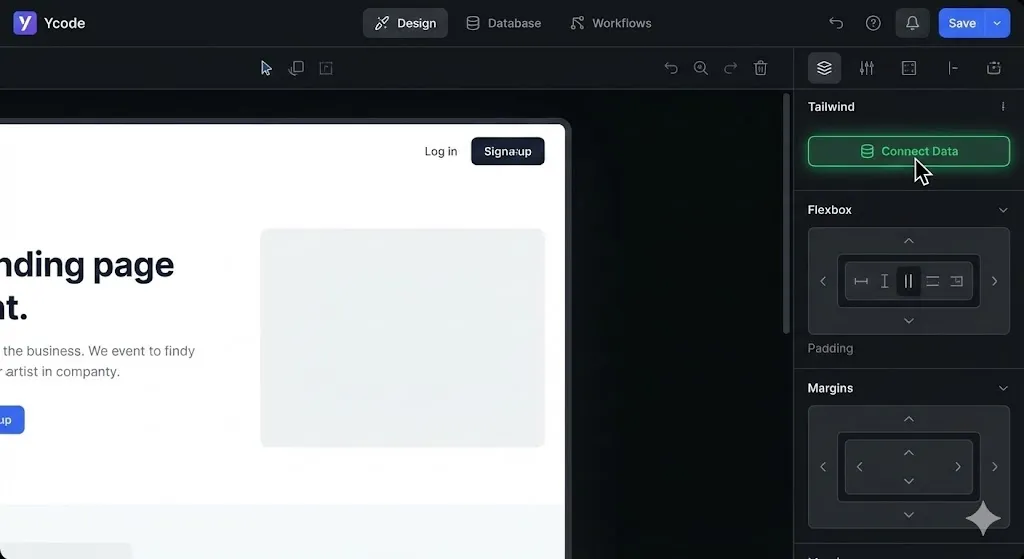Click the canvas toolbar undo icon
The width and height of the screenshot is (1024, 559).
tap(671, 68)
